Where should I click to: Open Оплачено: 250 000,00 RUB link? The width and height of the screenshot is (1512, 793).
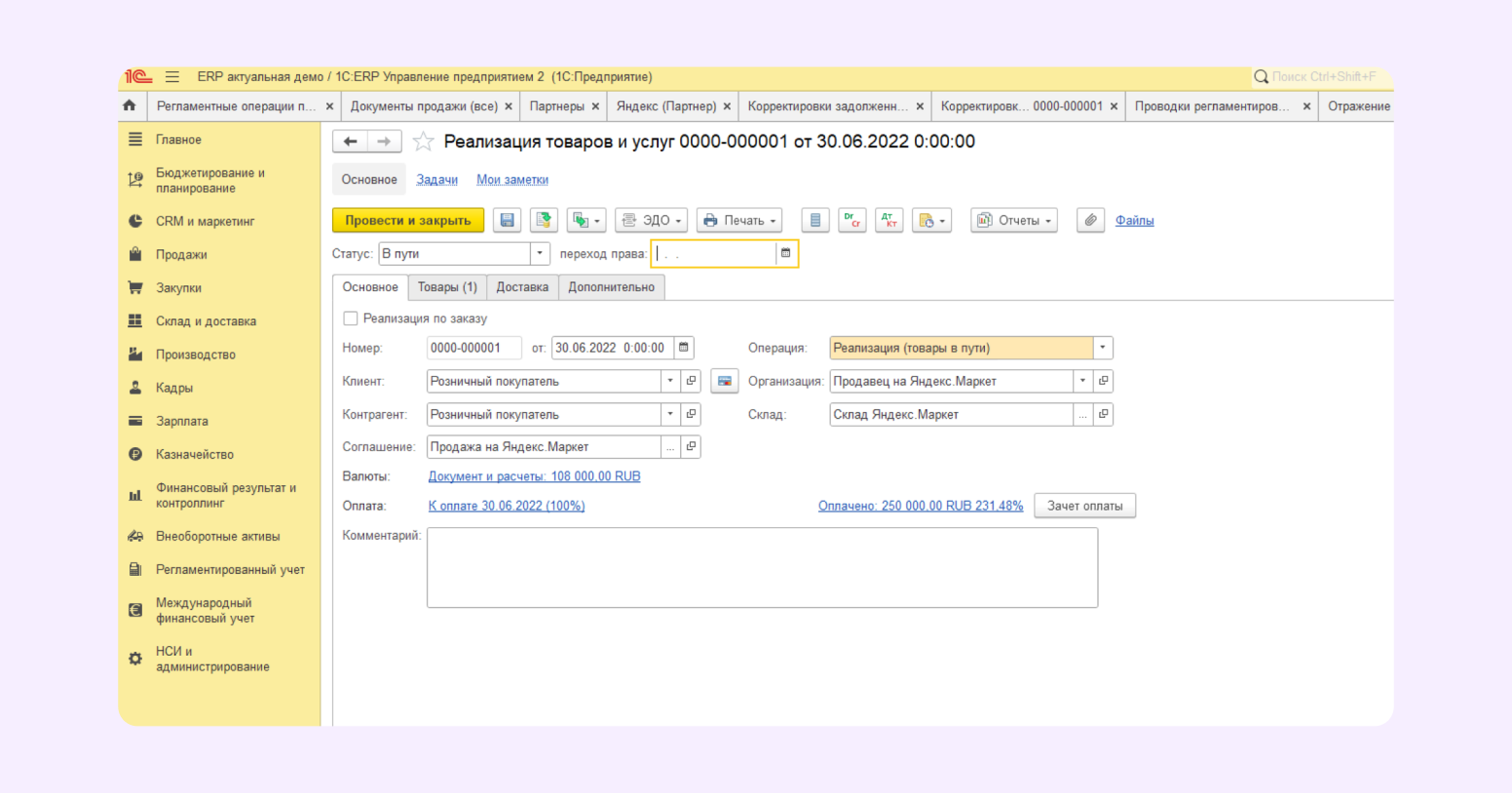(x=921, y=506)
